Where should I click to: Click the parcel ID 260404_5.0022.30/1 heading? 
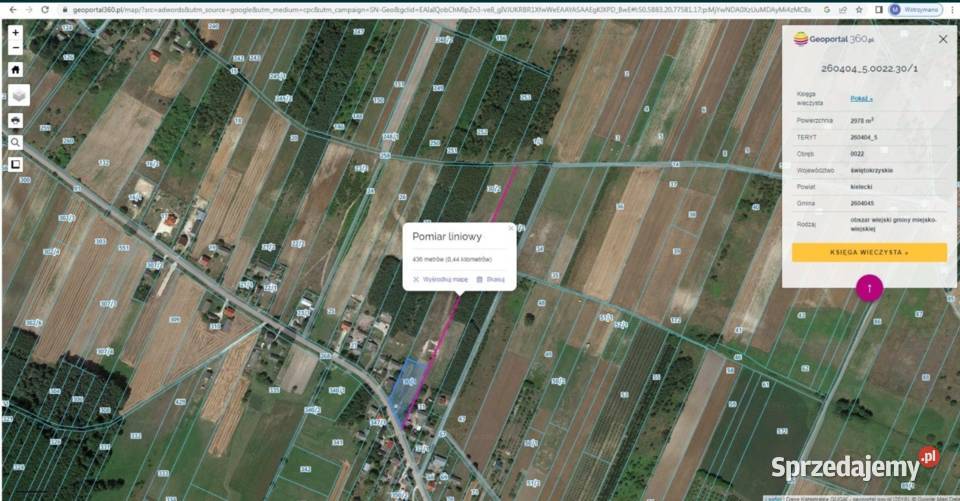[x=869, y=69]
